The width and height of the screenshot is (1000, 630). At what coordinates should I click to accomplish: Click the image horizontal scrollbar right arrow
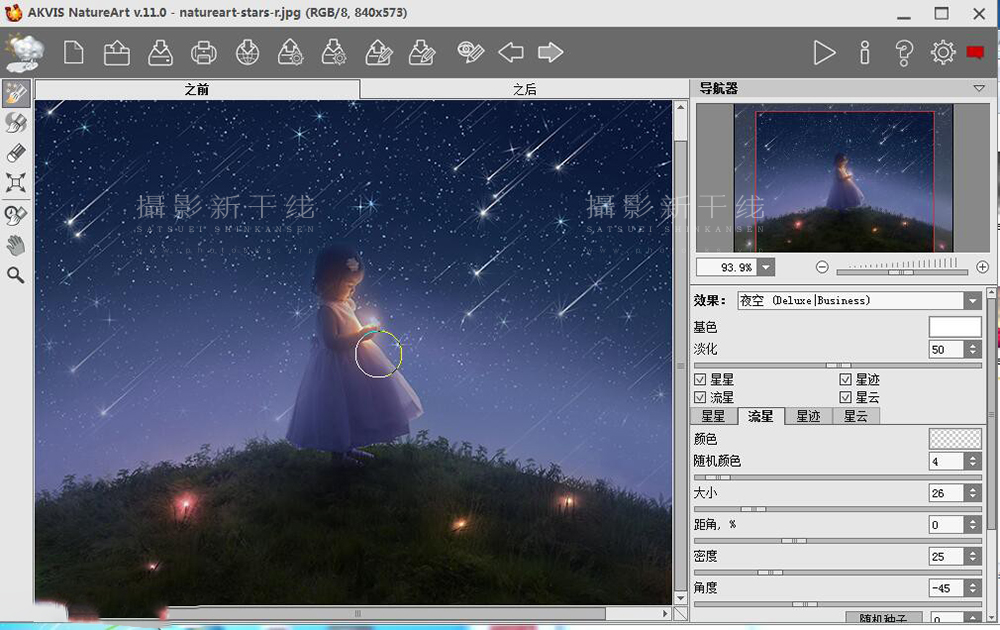[x=665, y=613]
